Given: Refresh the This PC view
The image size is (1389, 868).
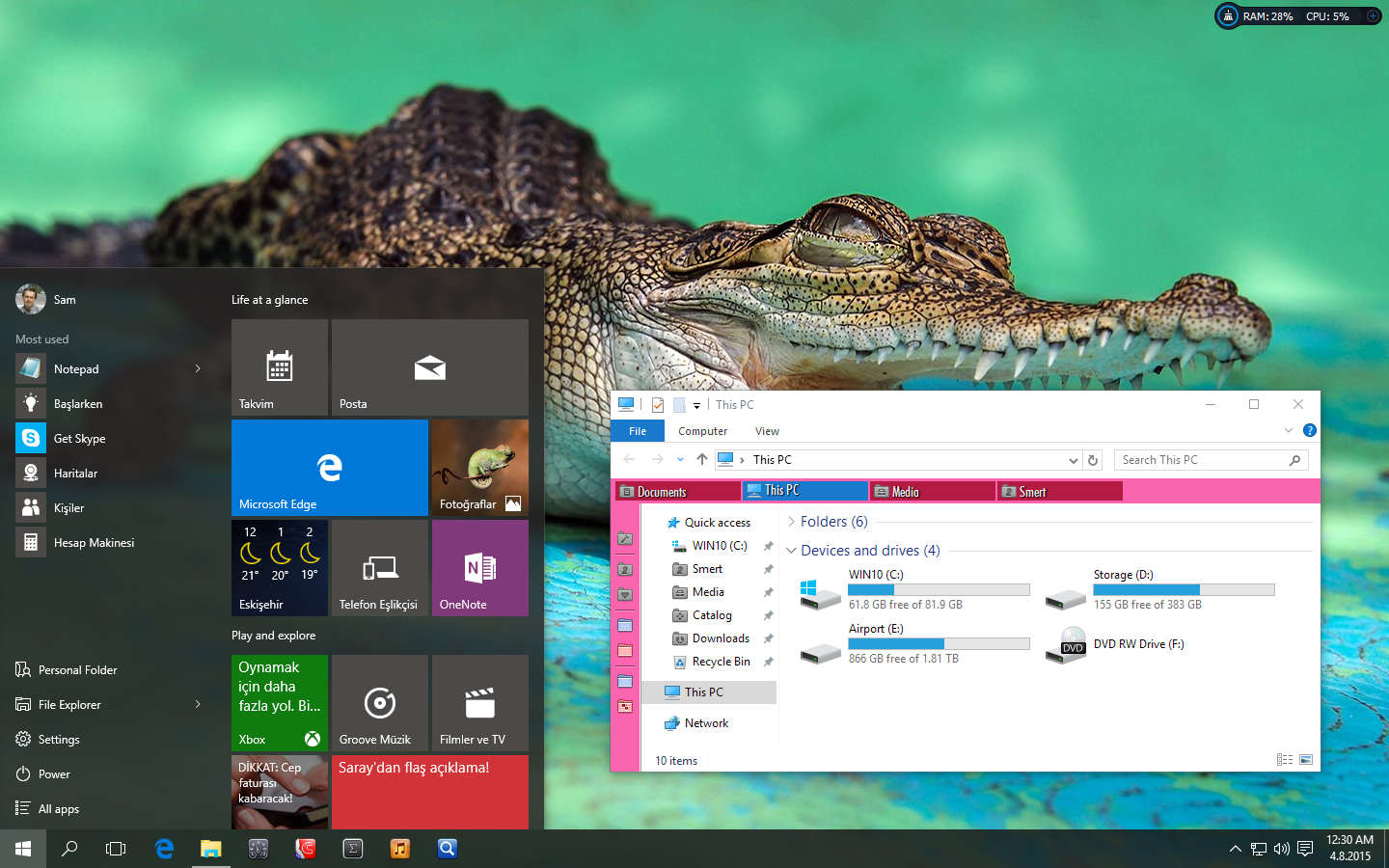Looking at the screenshot, I should (x=1093, y=461).
